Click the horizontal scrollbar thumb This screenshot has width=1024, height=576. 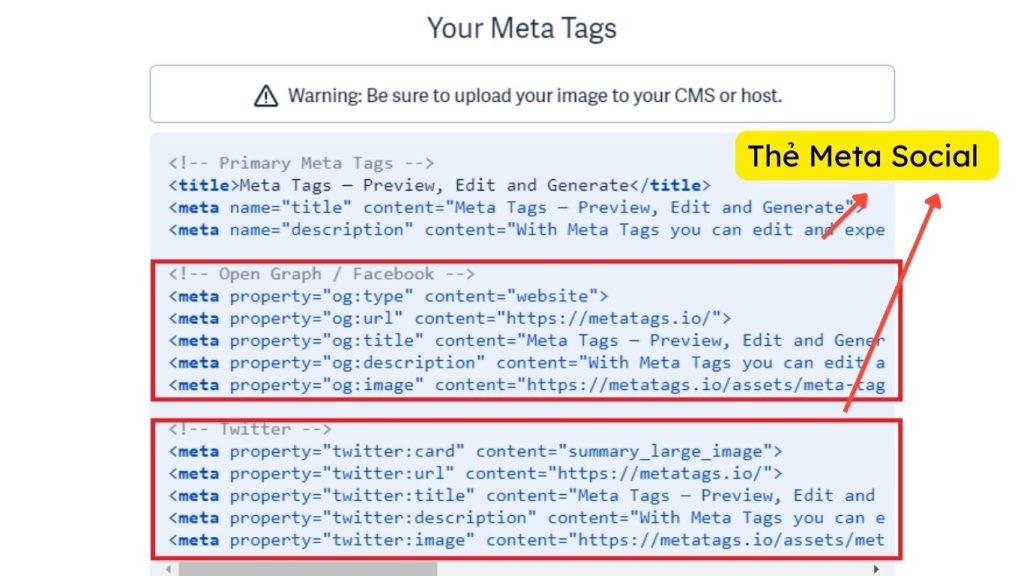tap(307, 569)
